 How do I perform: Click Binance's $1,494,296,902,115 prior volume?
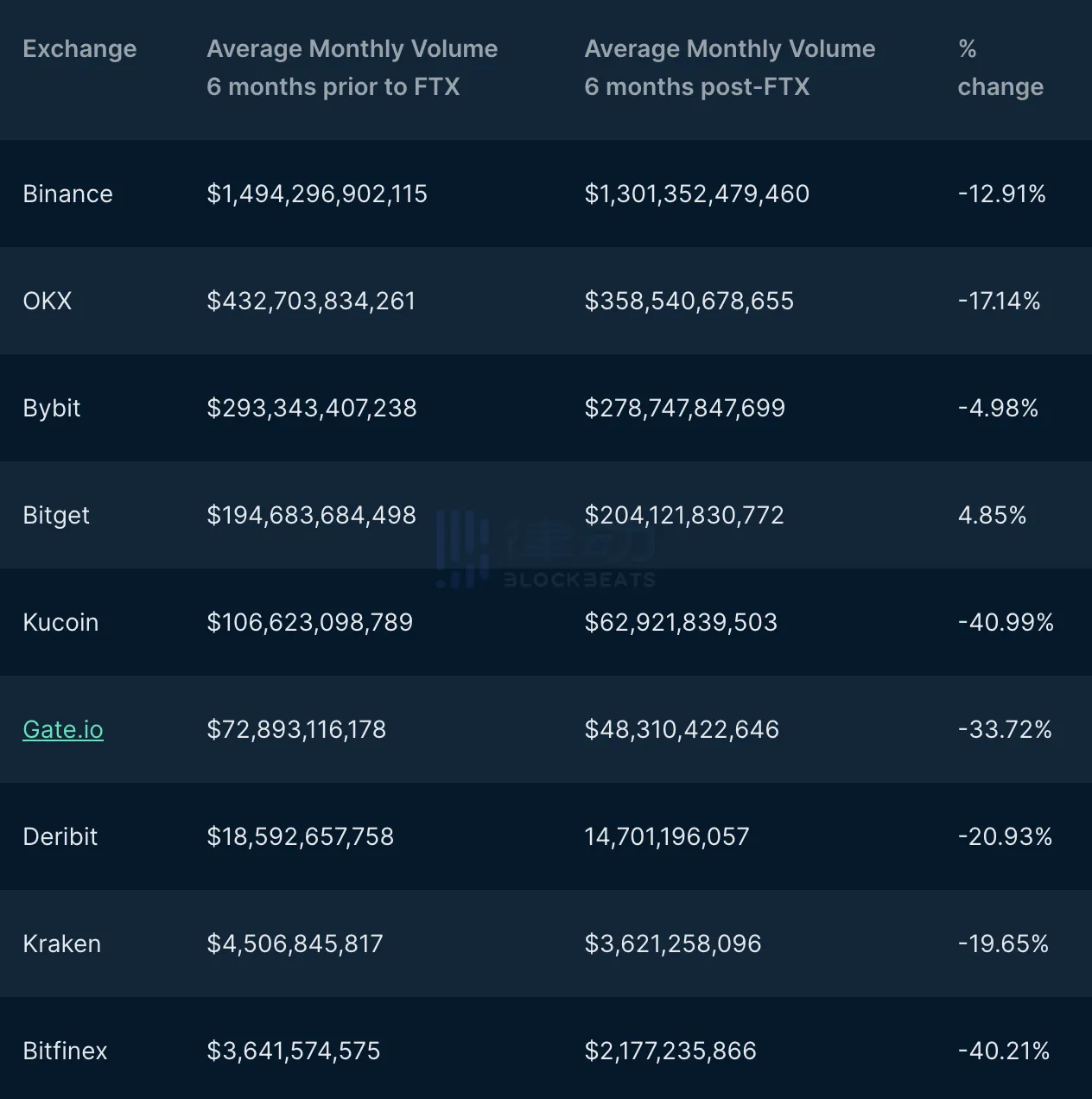click(x=317, y=194)
